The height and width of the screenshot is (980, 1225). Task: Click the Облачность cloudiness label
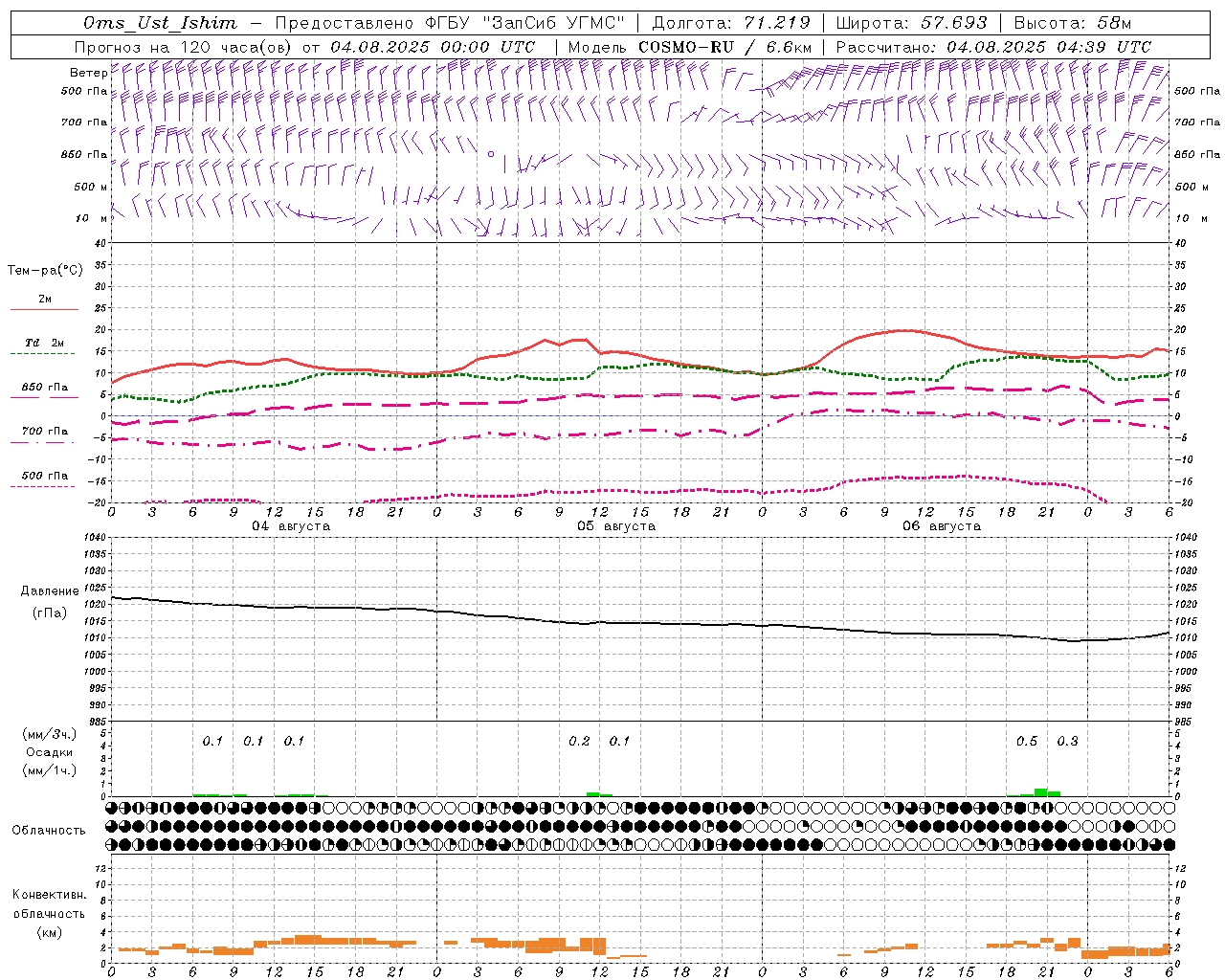point(49,830)
